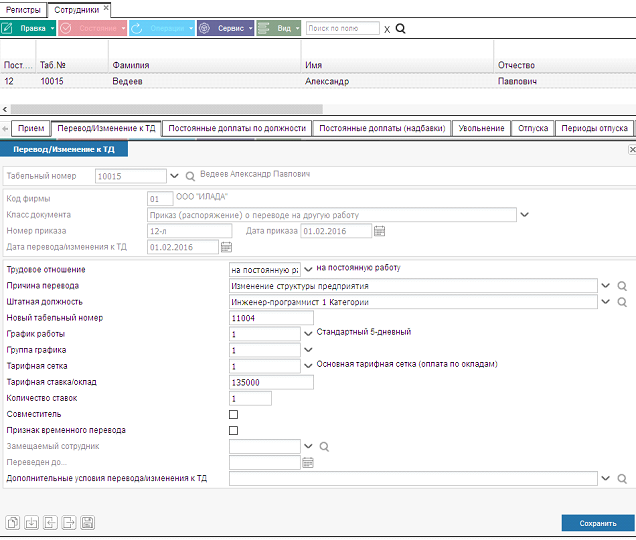Expand the Группа графика dropdown
This screenshot has height=540, width=636.
click(x=308, y=350)
